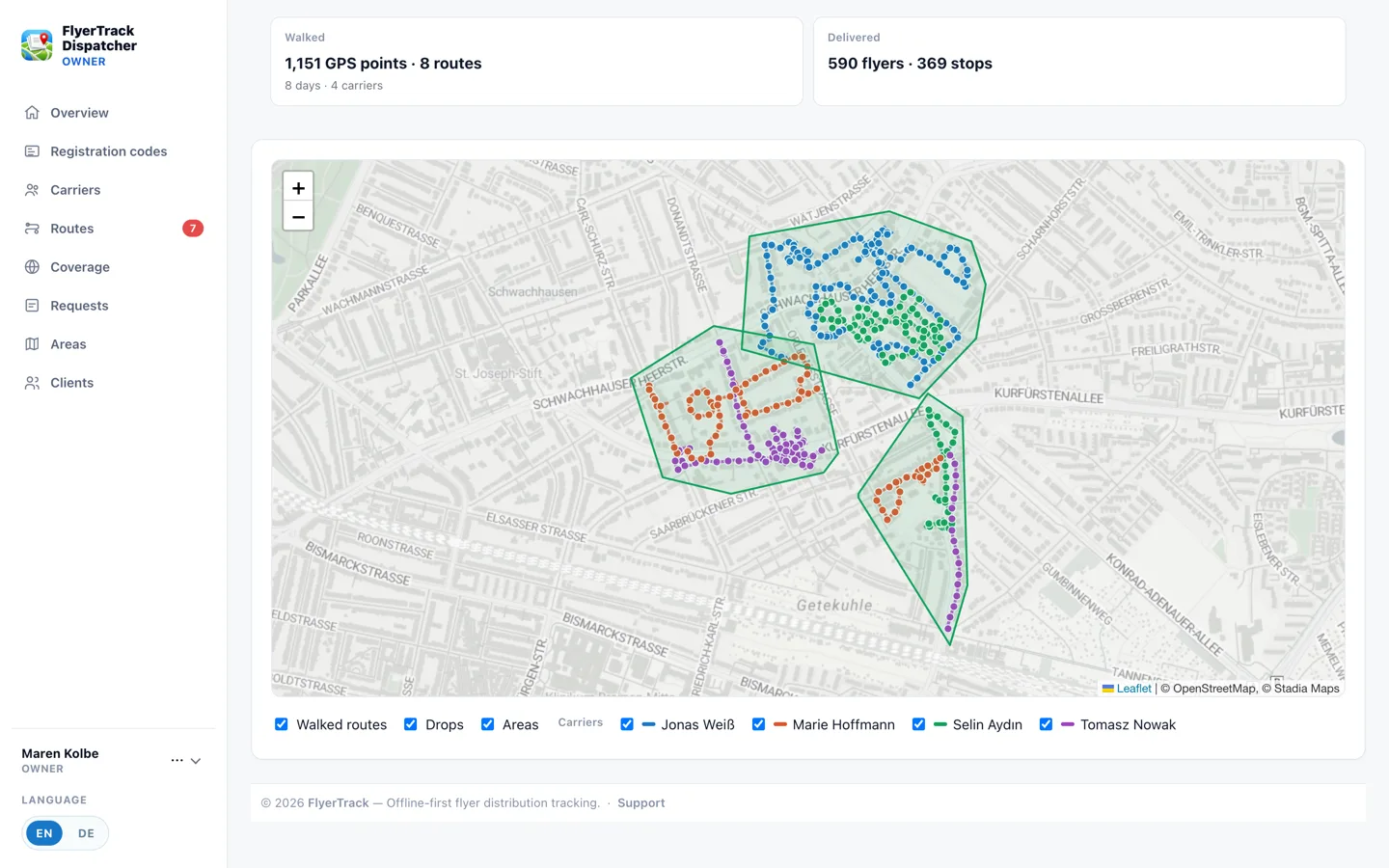Open the three-dot menu beside Maren Kolbe
Screen dimensions: 1389x868
(177, 761)
